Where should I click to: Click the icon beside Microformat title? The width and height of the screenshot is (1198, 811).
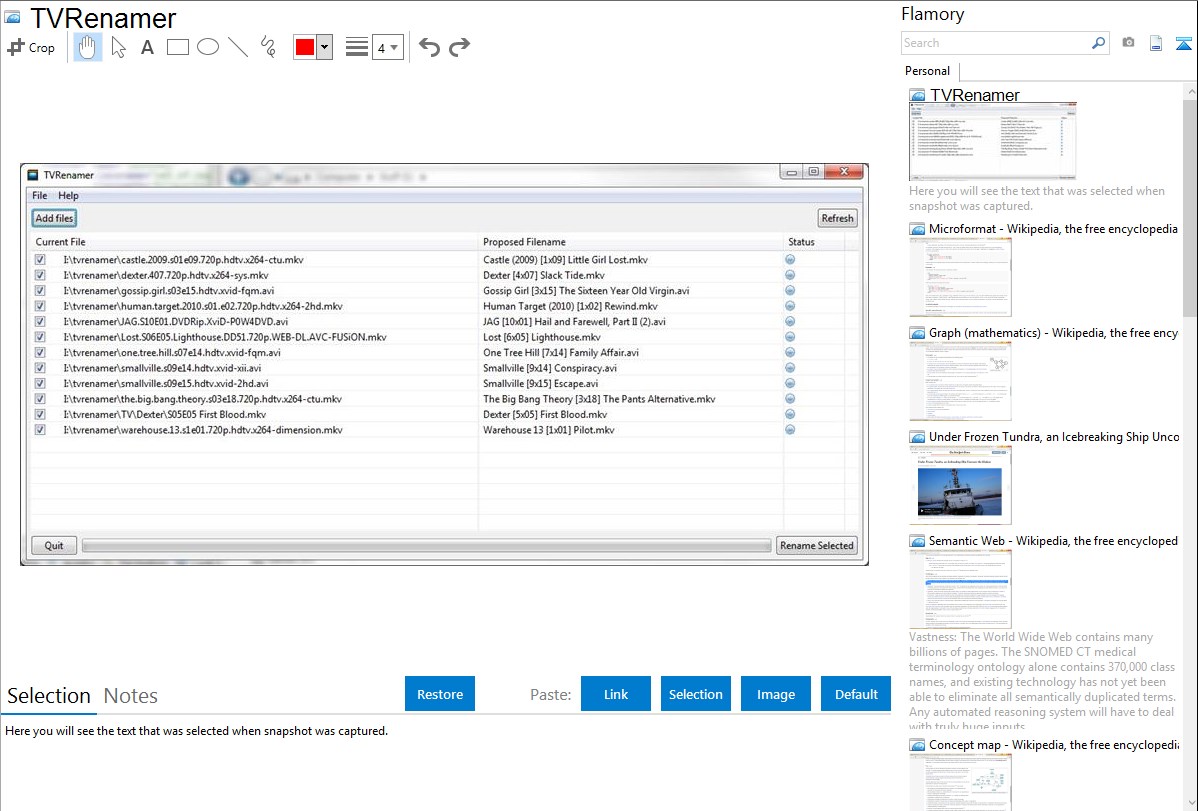[917, 229]
